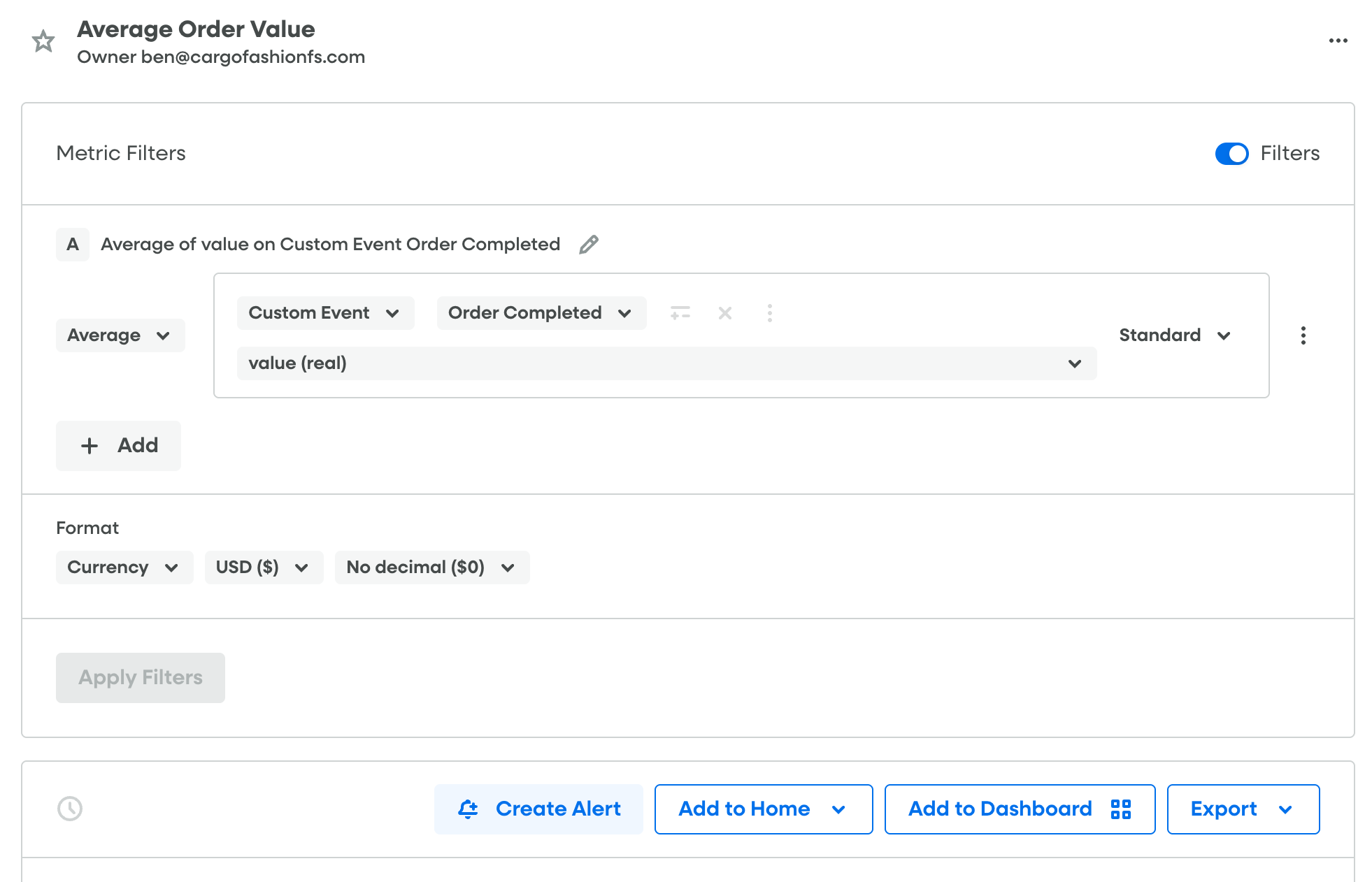Click the clock history icon
Viewport: 1372px width, 882px height.
[x=70, y=809]
